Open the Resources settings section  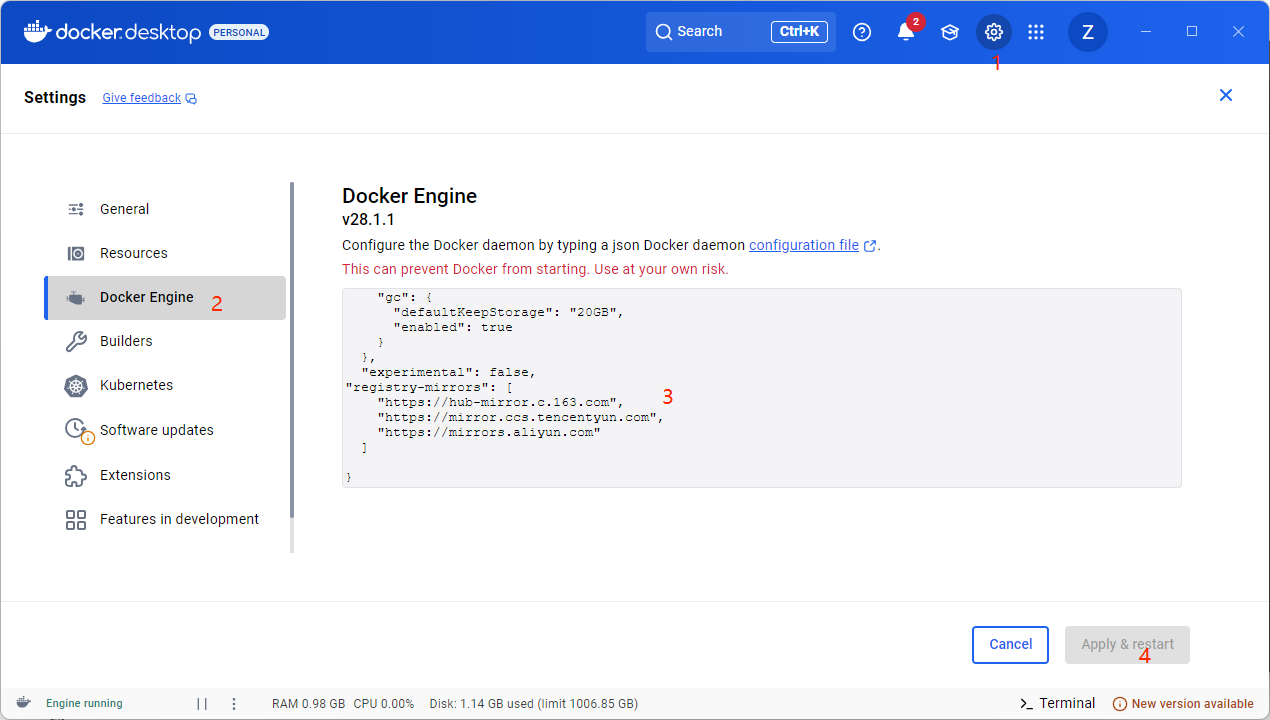point(133,253)
